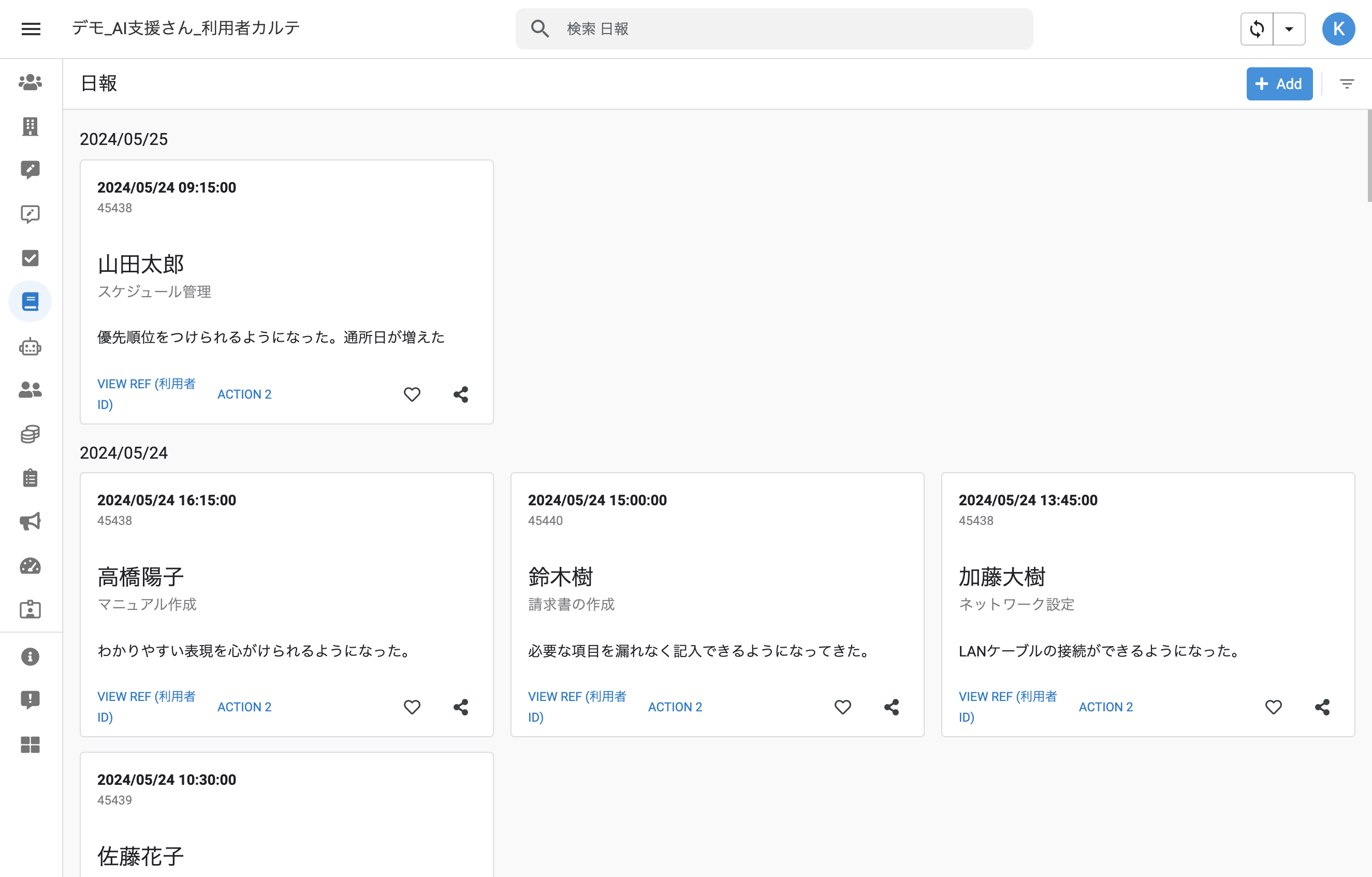Click the sync refresh icon

1257,29
